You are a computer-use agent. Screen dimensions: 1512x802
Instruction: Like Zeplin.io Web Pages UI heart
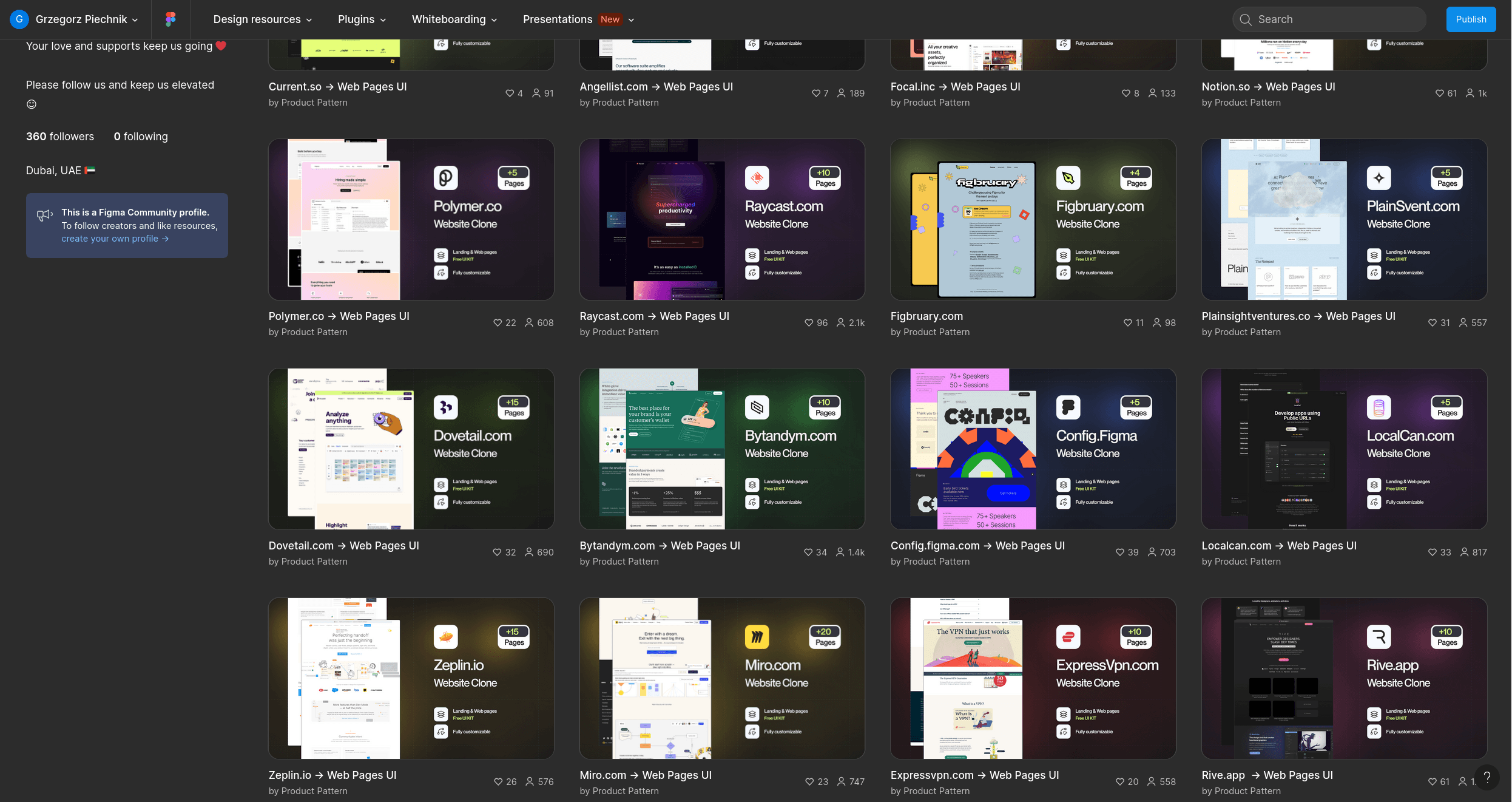click(498, 782)
